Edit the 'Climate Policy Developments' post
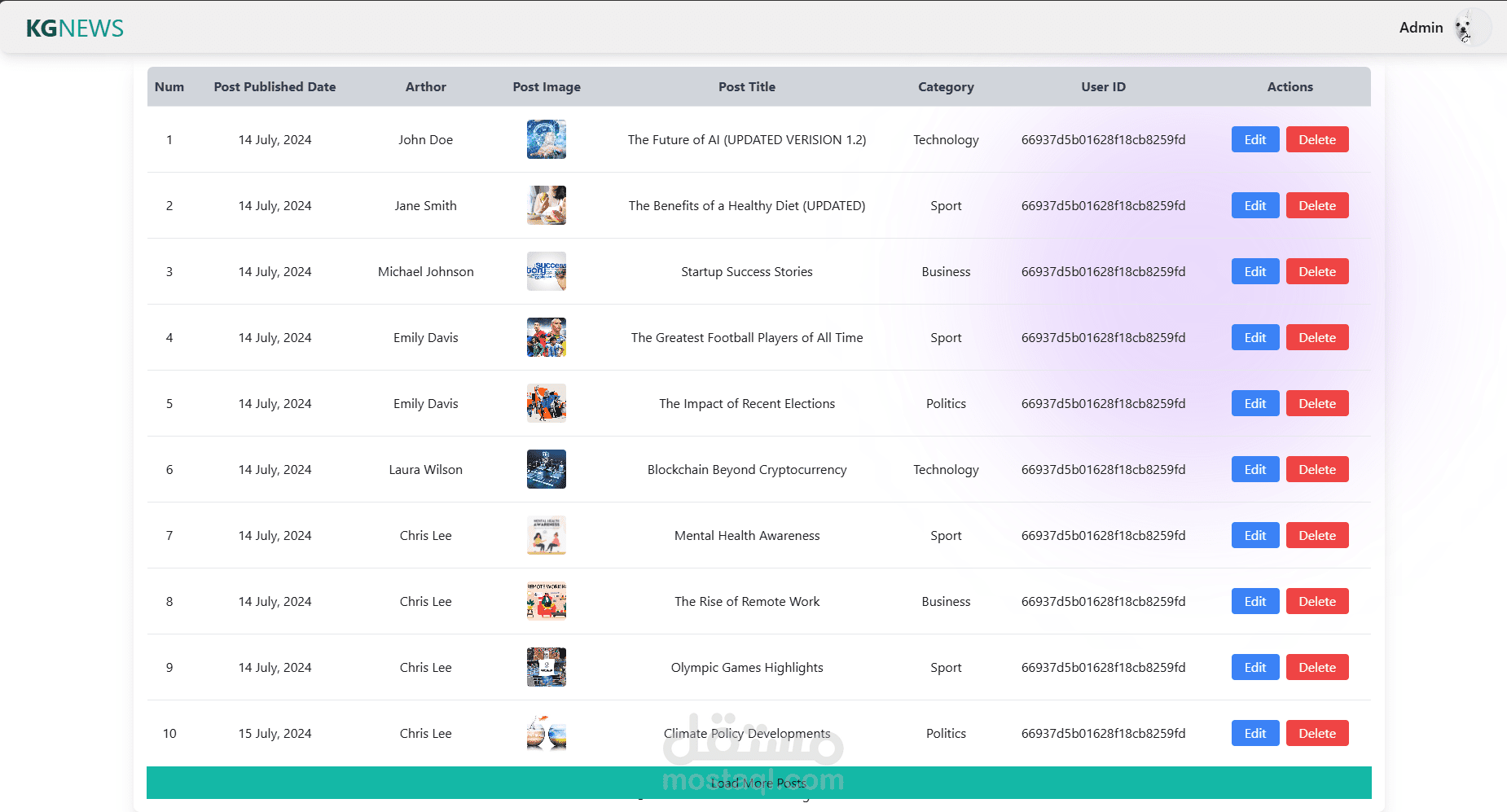This screenshot has height=812, width=1507. 1255,733
